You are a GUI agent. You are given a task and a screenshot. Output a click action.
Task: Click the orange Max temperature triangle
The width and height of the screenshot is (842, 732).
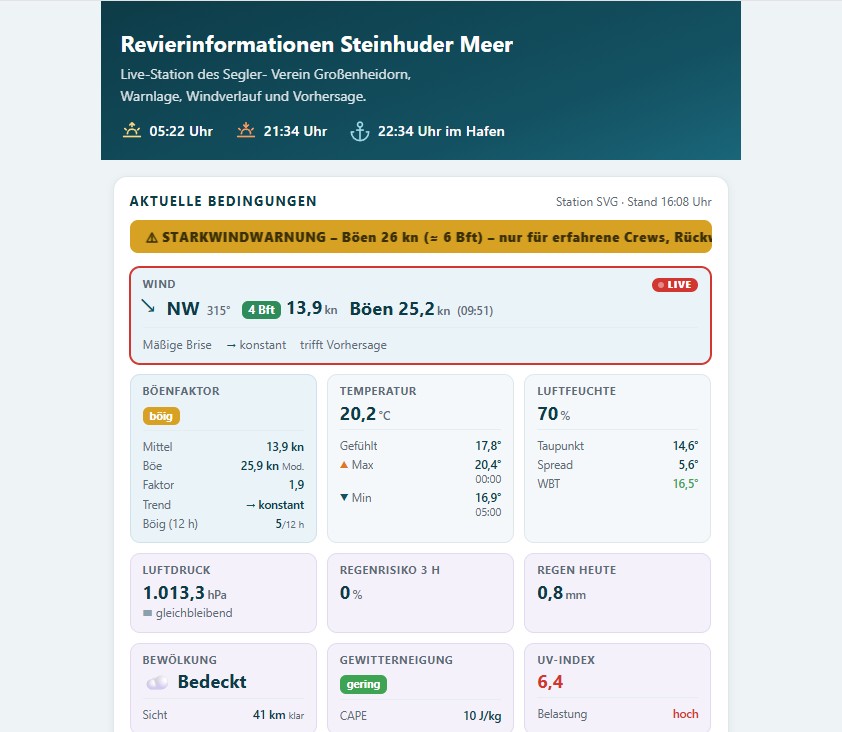pos(344,465)
